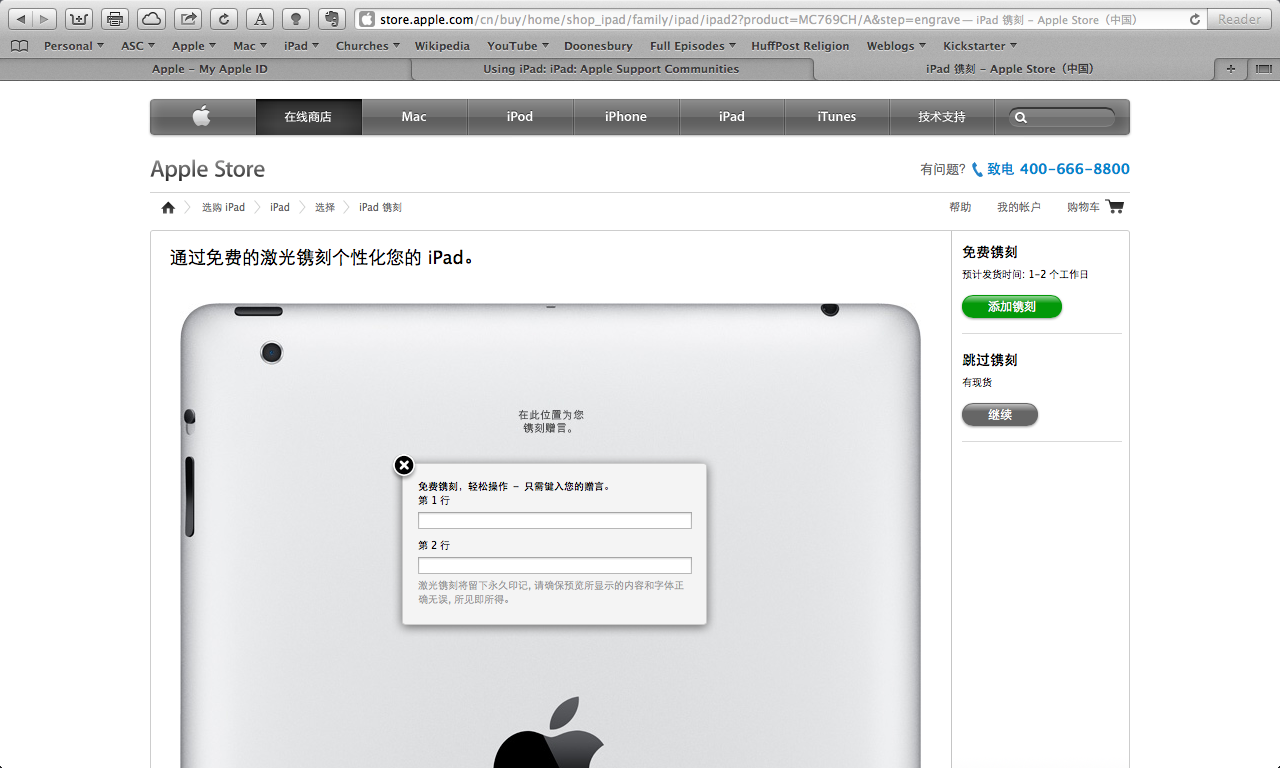Screen dimensions: 1280x768
Task: Click the printer icon in the toolbar
Action: point(115,19)
